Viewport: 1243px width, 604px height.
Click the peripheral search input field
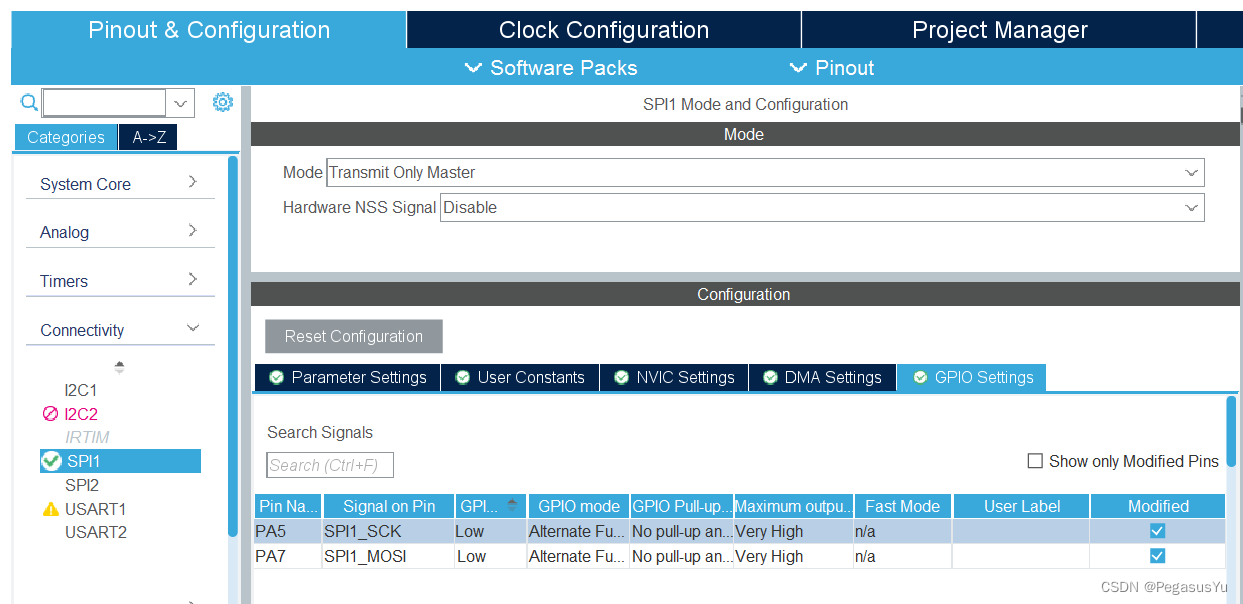point(105,102)
